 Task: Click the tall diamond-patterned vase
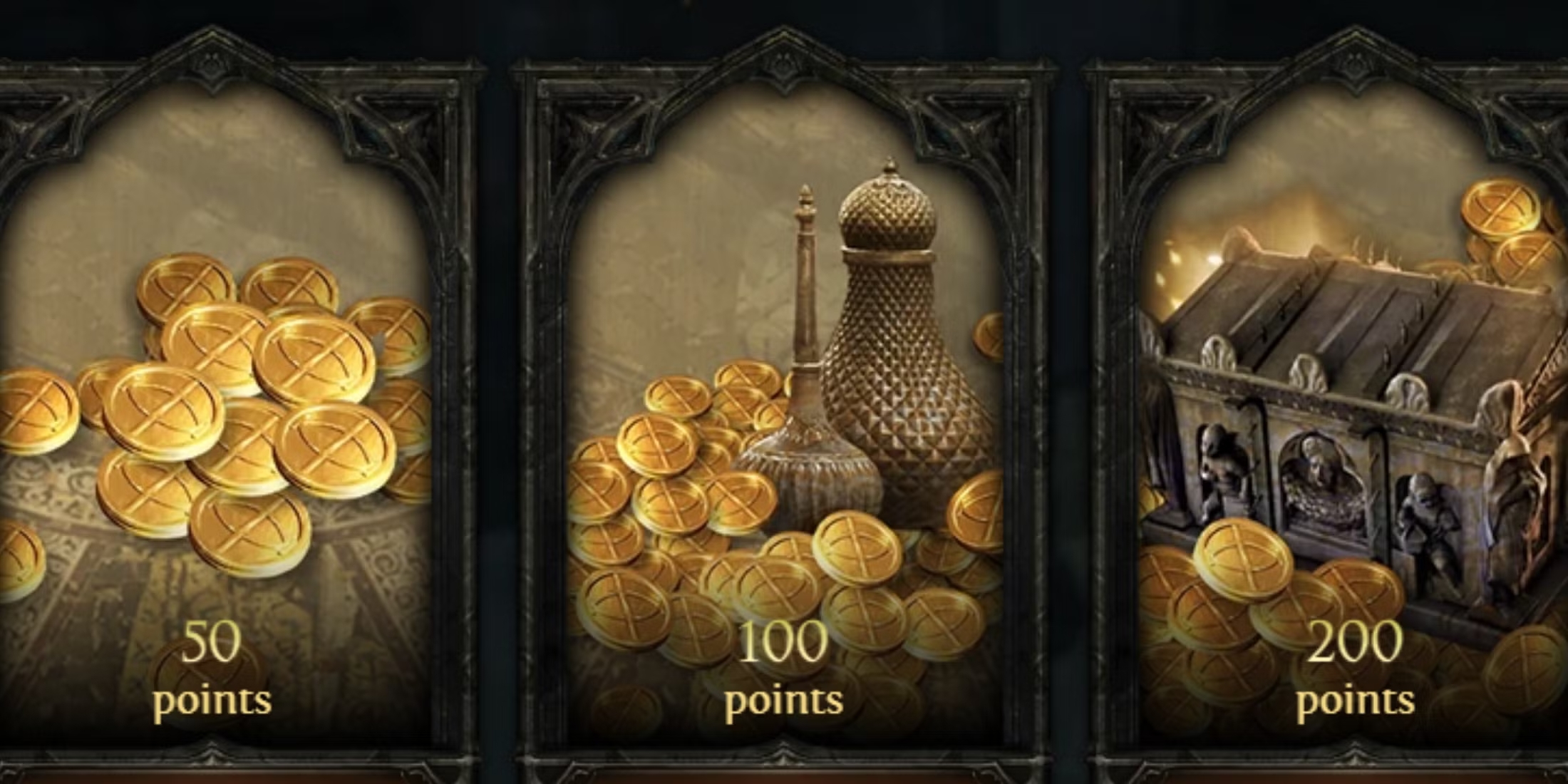pyautogui.click(x=907, y=342)
